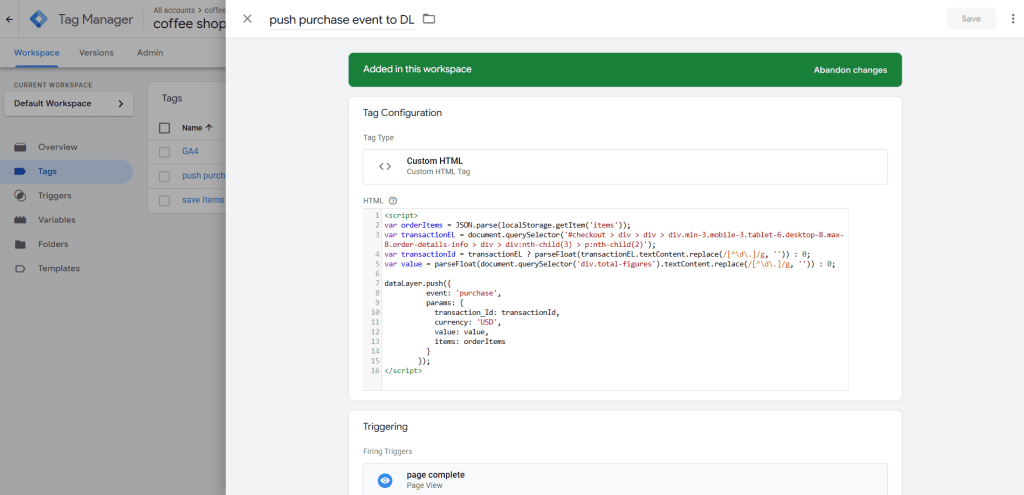Click the Overview briefcase icon
Viewport: 1024px width, 495px height.
[20, 147]
